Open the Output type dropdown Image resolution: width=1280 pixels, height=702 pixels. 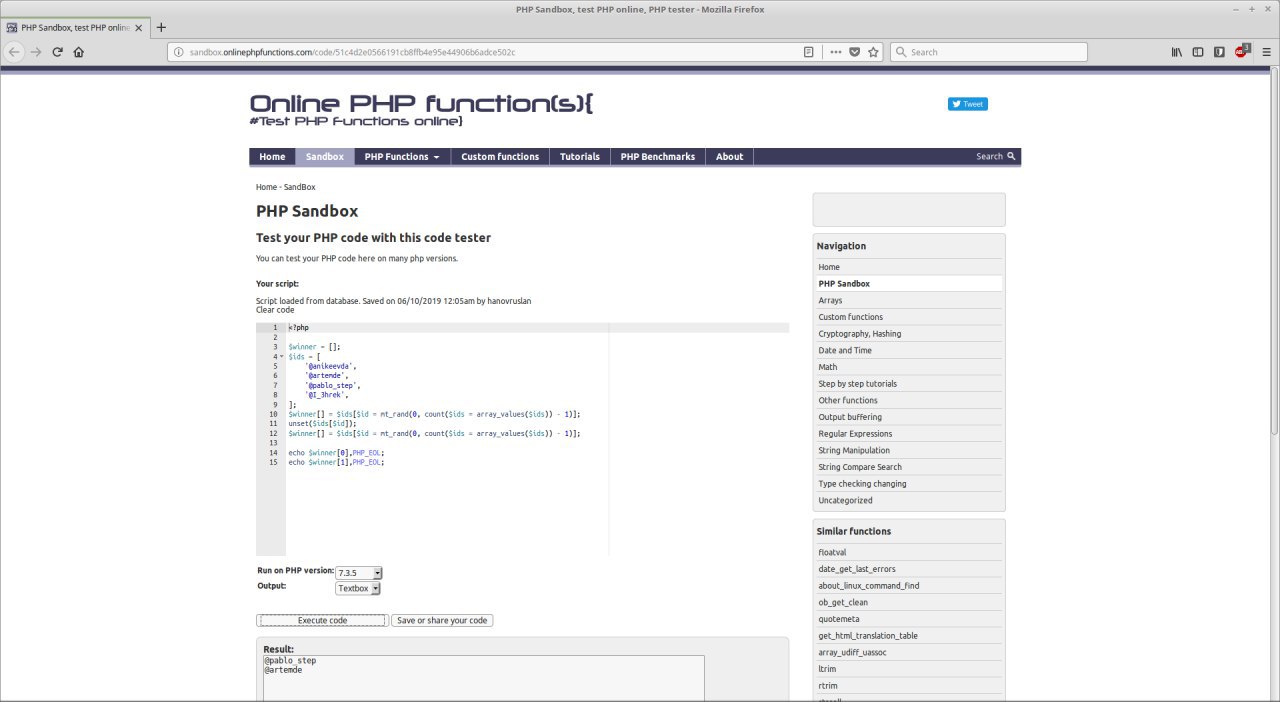(x=359, y=589)
